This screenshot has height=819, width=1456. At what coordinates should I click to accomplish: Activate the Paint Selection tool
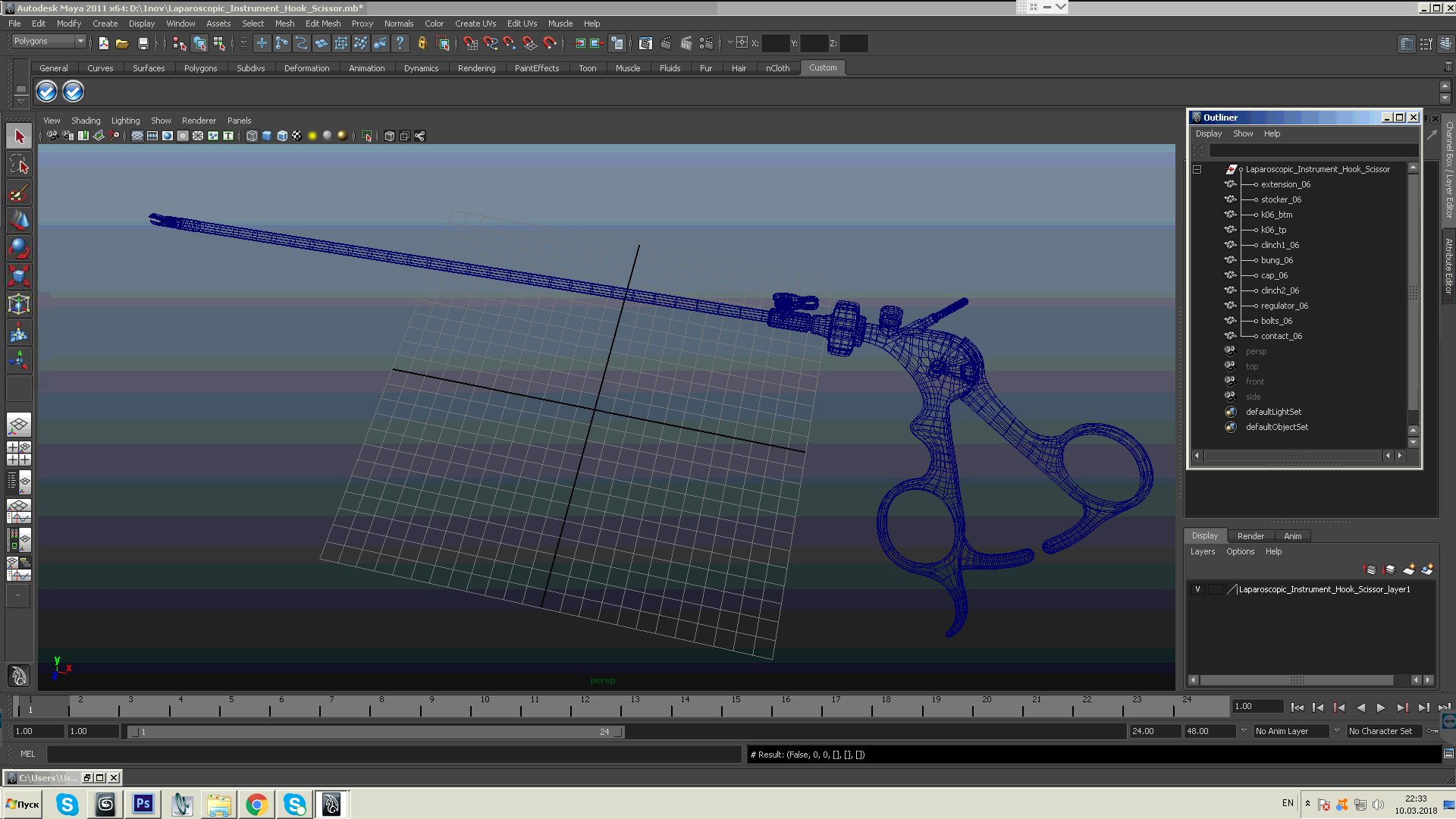19,193
